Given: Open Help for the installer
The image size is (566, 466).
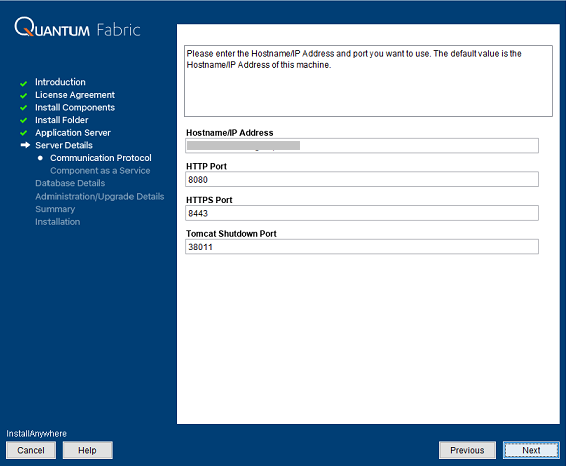Looking at the screenshot, I should (87, 450).
